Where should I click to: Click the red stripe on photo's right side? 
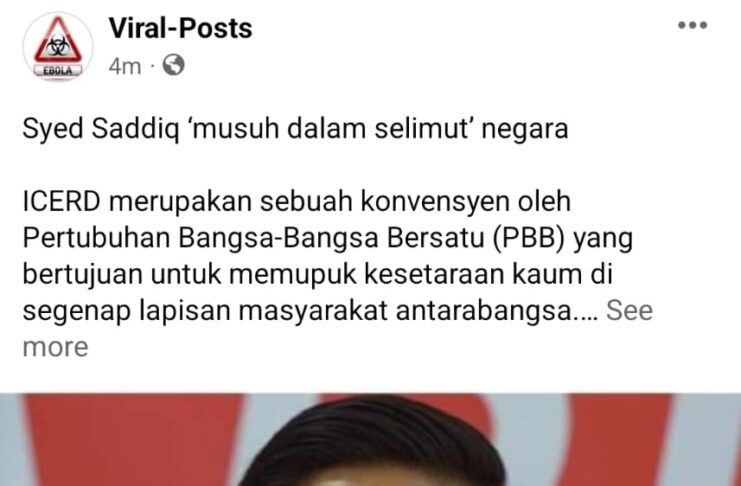pyautogui.click(x=614, y=440)
